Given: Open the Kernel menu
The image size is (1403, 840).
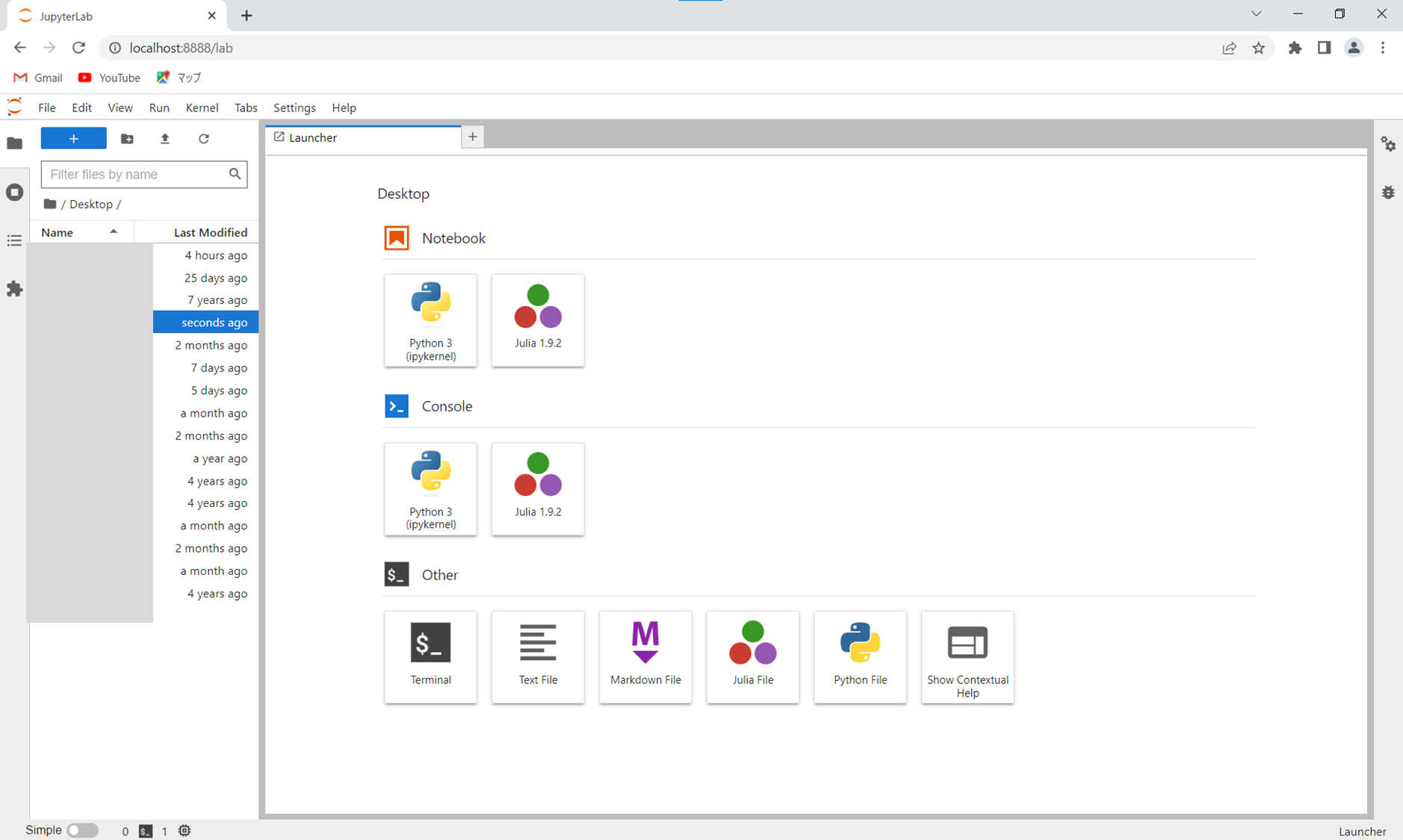Looking at the screenshot, I should [202, 108].
